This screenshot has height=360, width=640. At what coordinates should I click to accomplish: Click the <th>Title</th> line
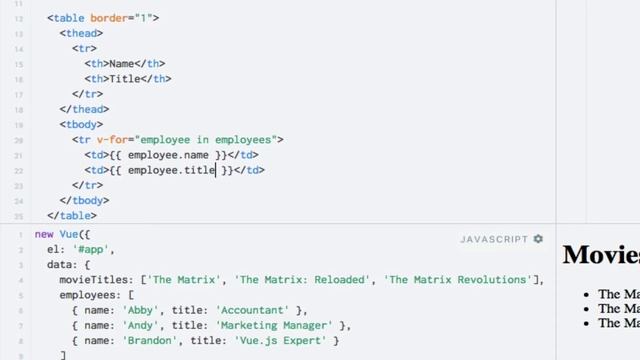tap(128, 79)
